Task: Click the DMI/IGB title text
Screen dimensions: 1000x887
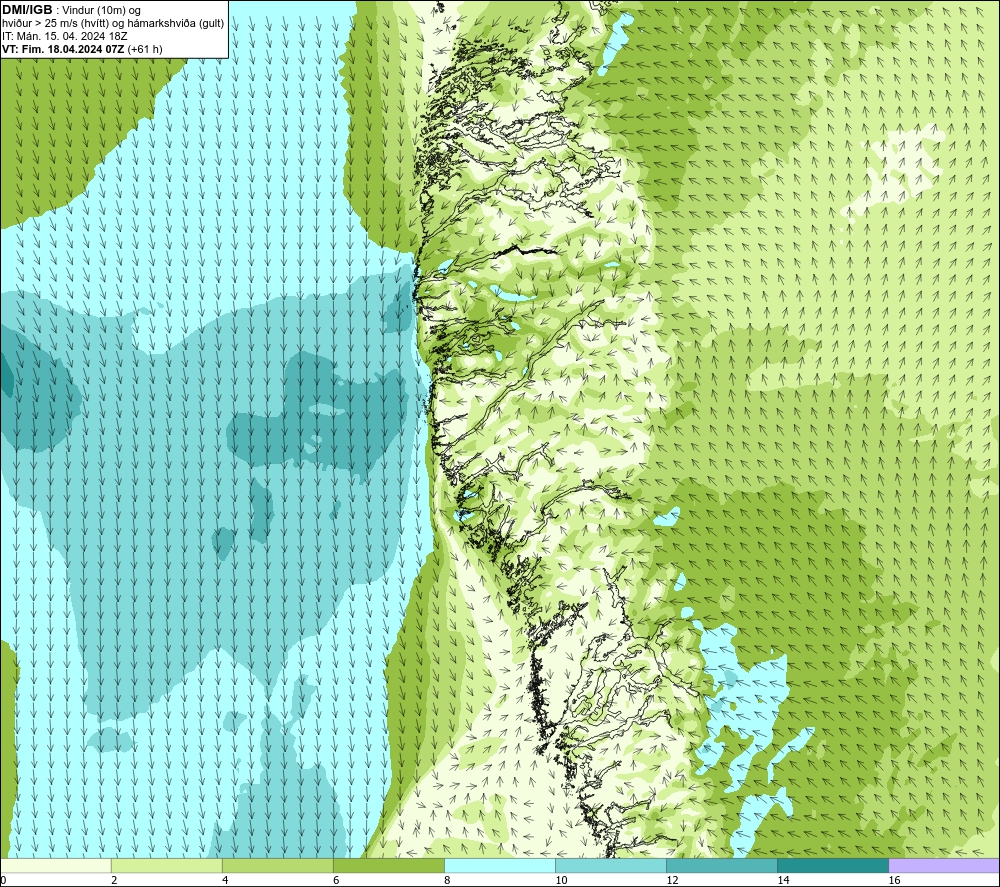Action: tap(27, 10)
